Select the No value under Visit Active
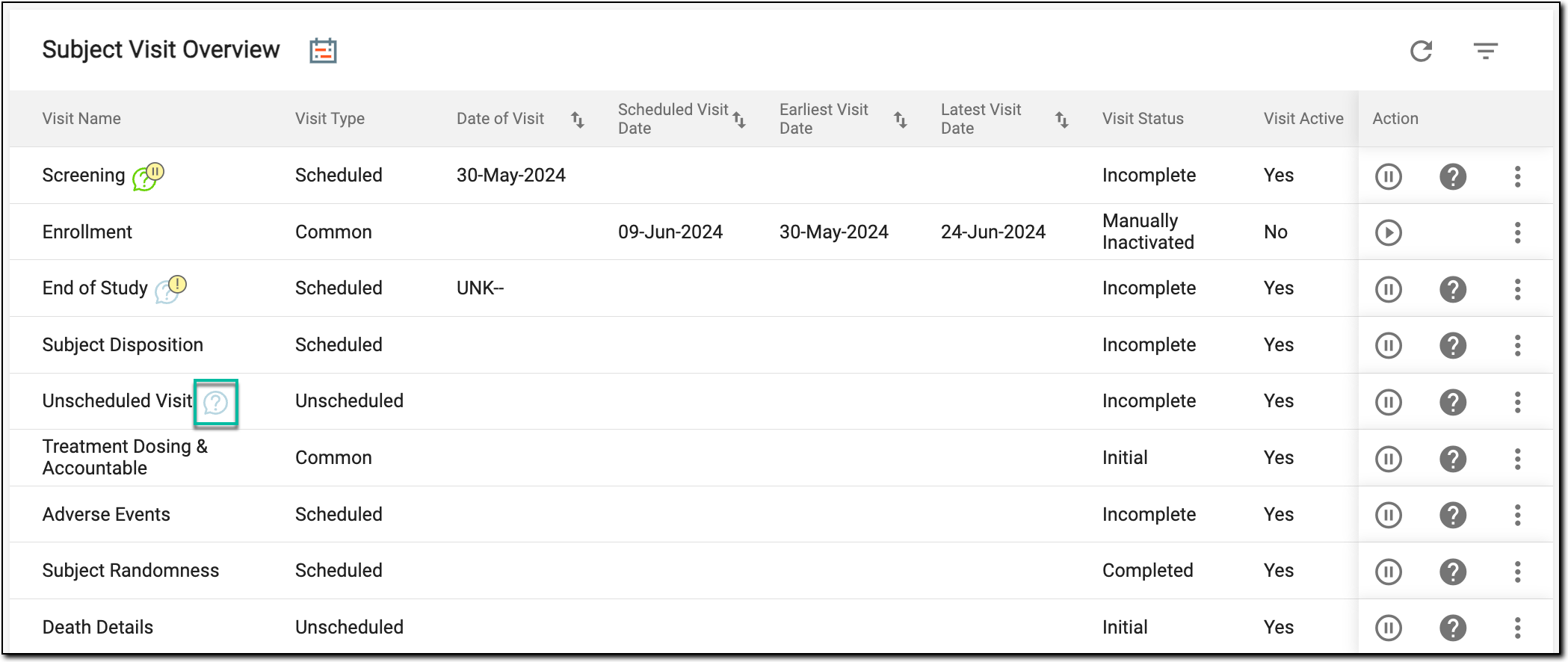Viewport: 1568px width, 662px height. click(1275, 232)
